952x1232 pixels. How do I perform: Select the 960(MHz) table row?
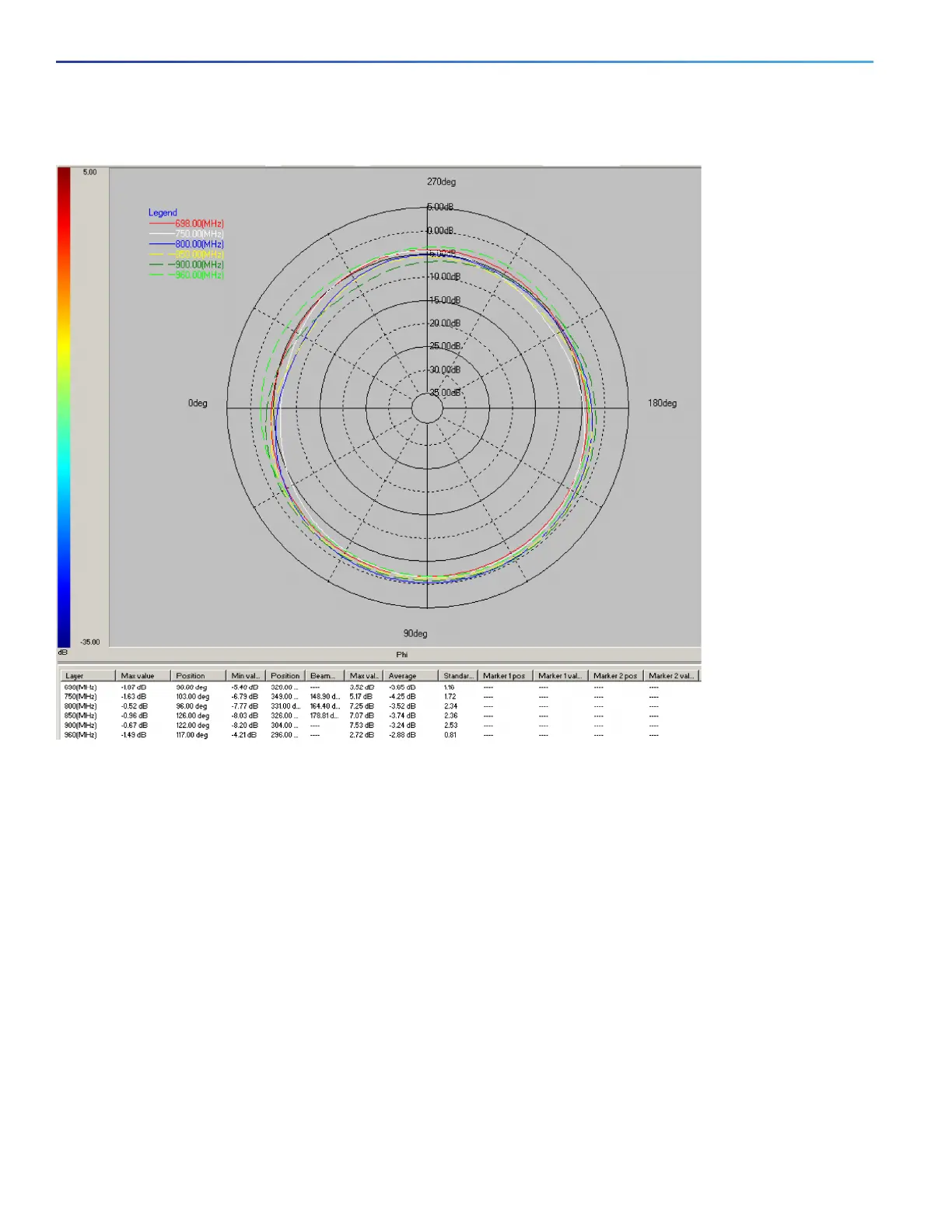coord(380,735)
